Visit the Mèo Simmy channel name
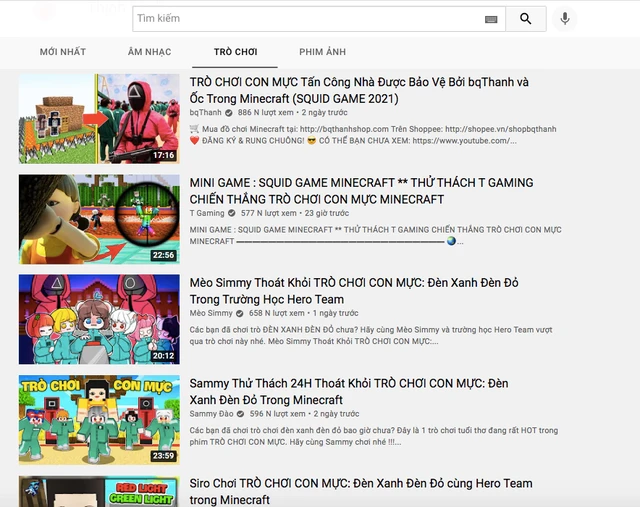 pyautogui.click(x=211, y=313)
